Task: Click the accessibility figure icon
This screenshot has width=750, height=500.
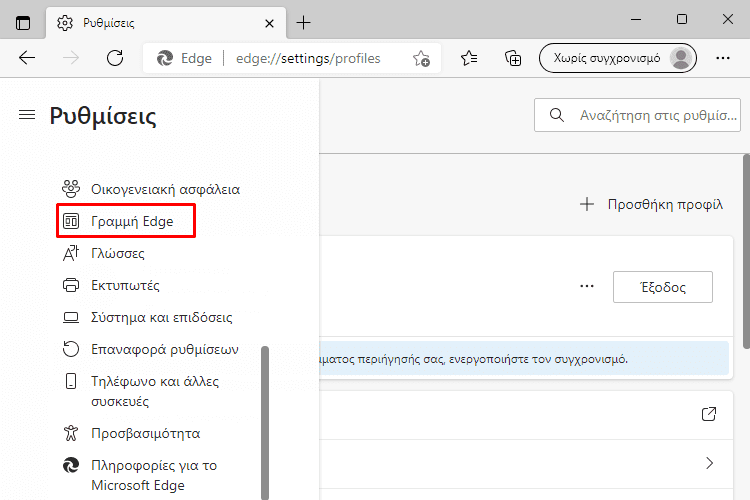Action: (x=71, y=433)
